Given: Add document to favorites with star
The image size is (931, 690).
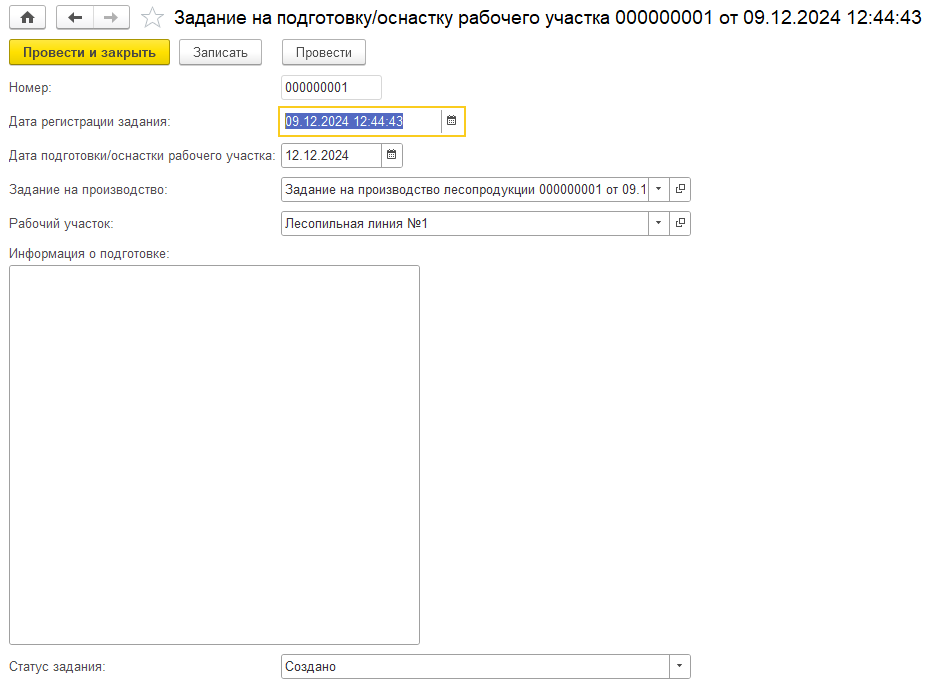Looking at the screenshot, I should [152, 18].
